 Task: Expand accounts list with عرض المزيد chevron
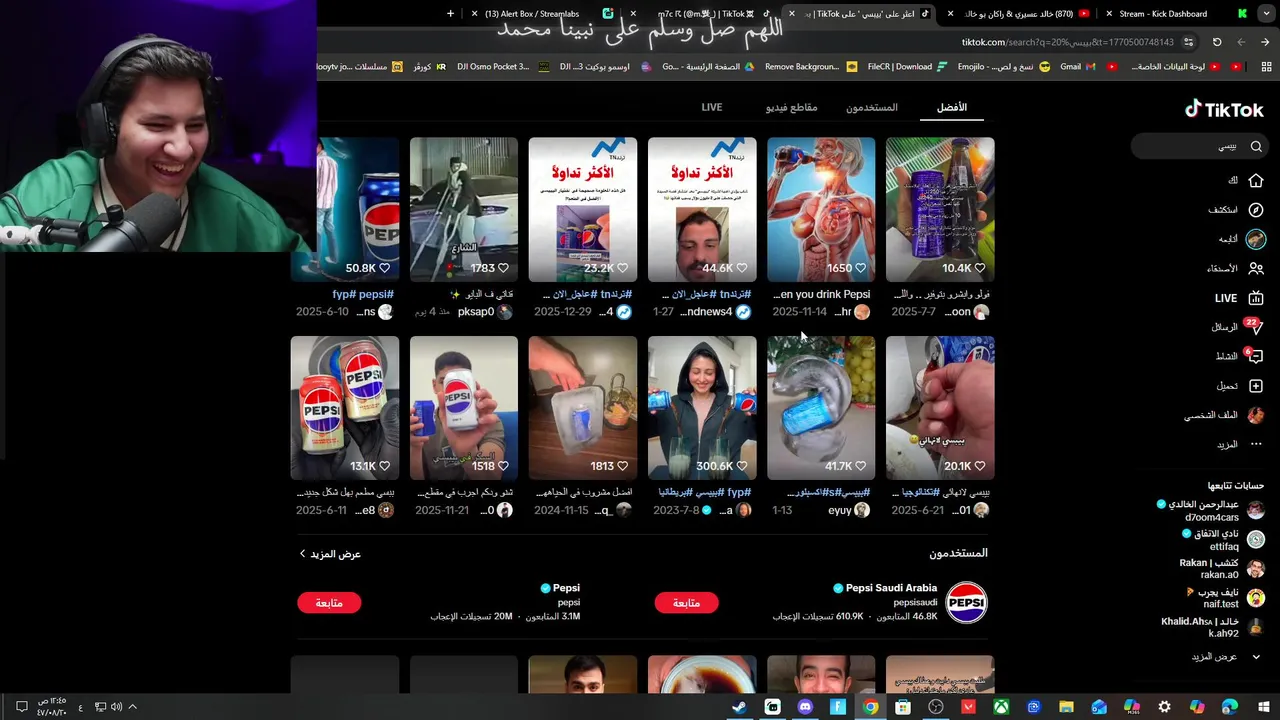pos(1256,657)
